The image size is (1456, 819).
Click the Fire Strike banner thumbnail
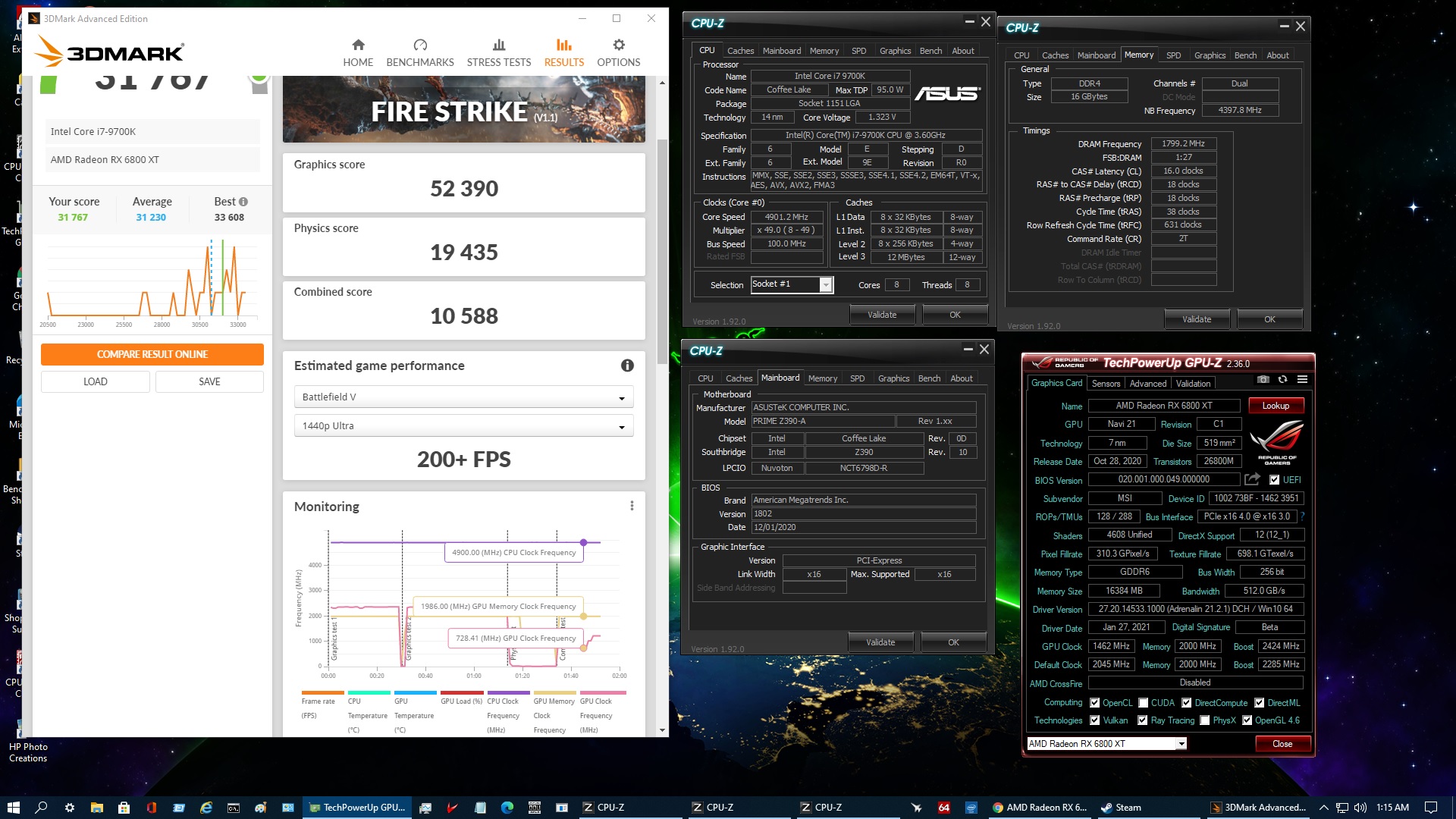pyautogui.click(x=463, y=109)
